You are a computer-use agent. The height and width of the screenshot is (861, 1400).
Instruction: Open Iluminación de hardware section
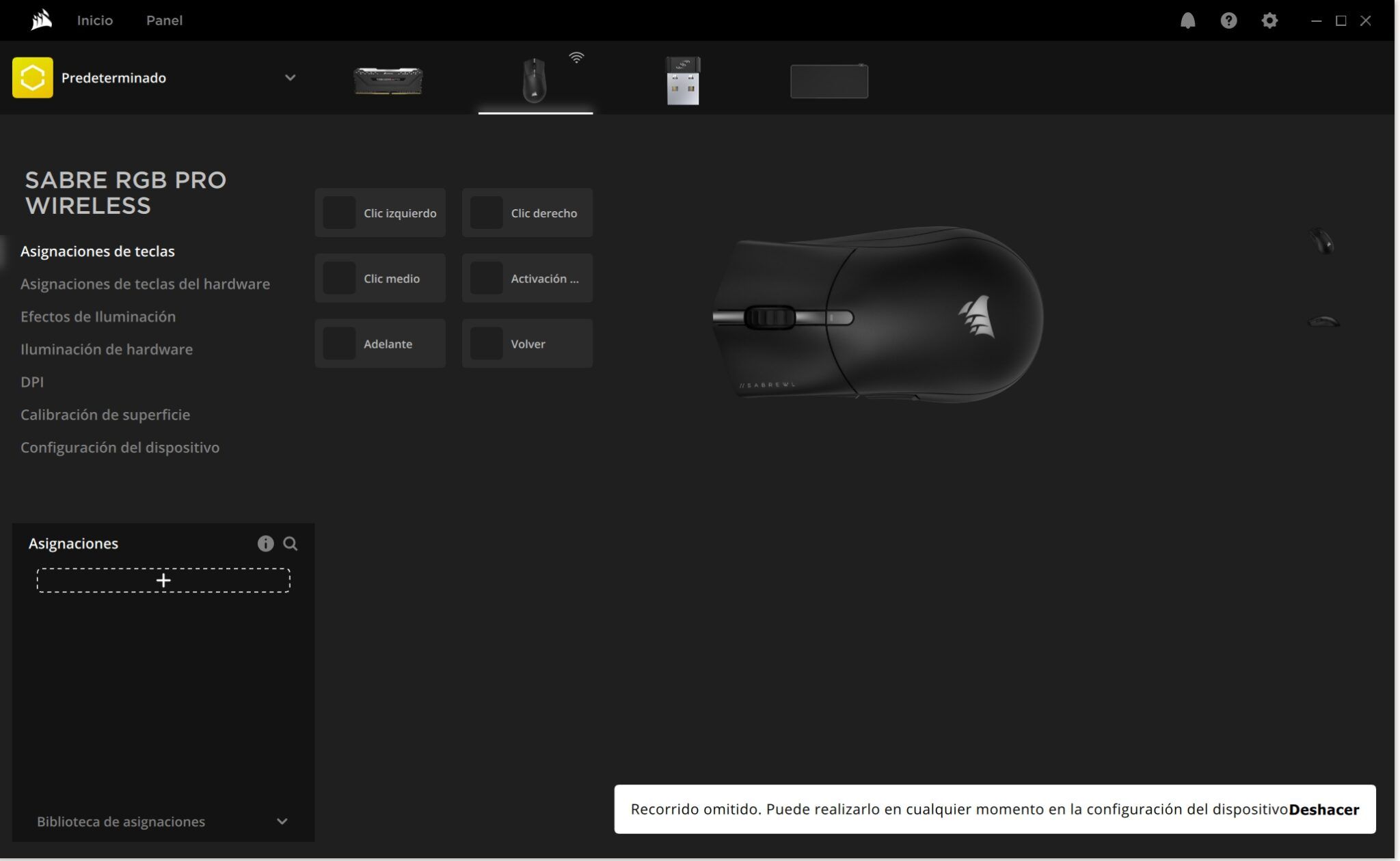click(107, 350)
